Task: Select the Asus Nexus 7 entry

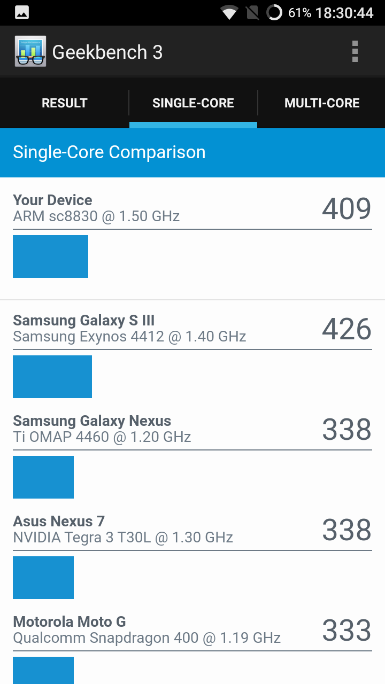Action: coord(192,558)
